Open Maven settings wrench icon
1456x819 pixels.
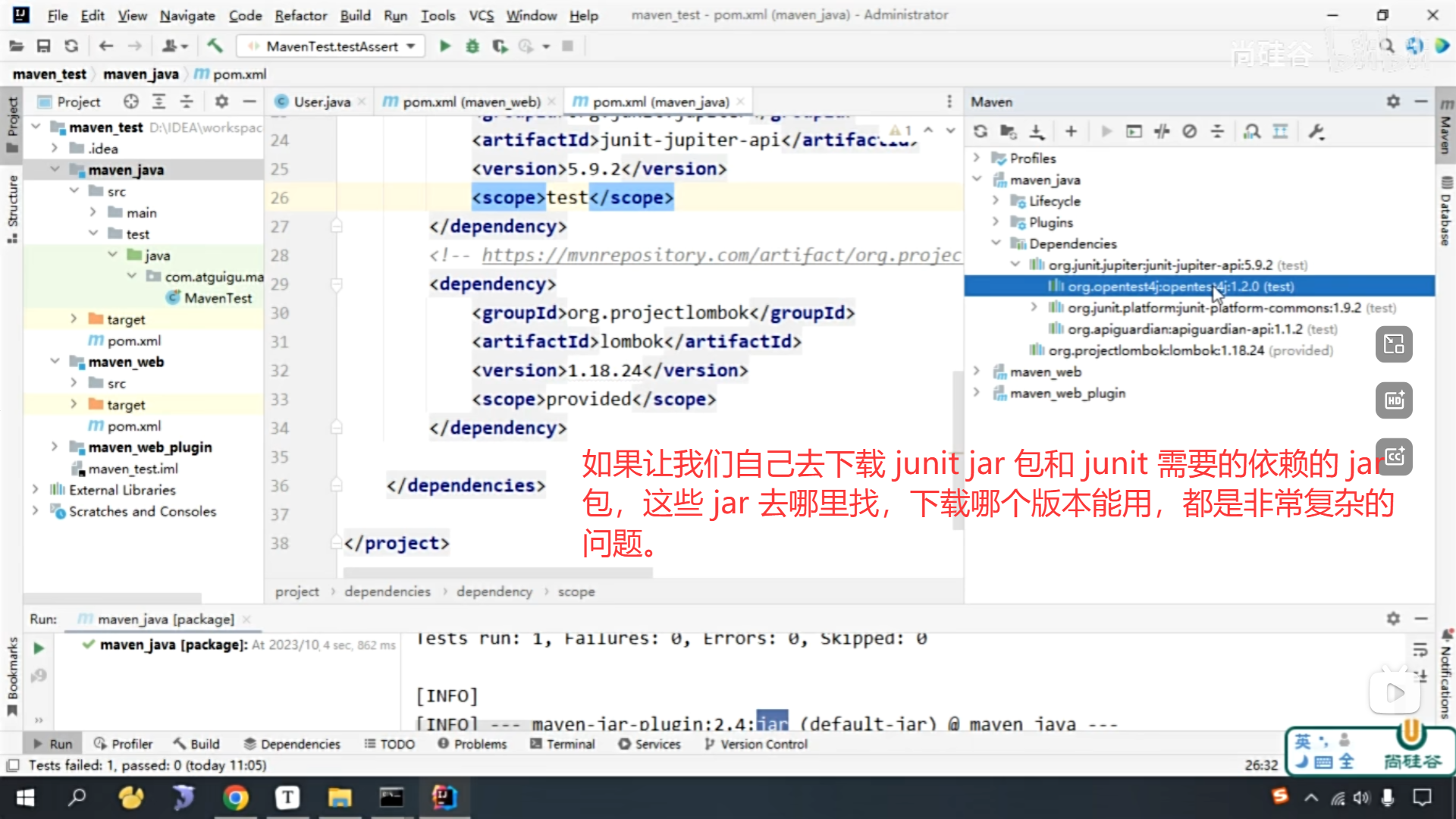(1316, 131)
